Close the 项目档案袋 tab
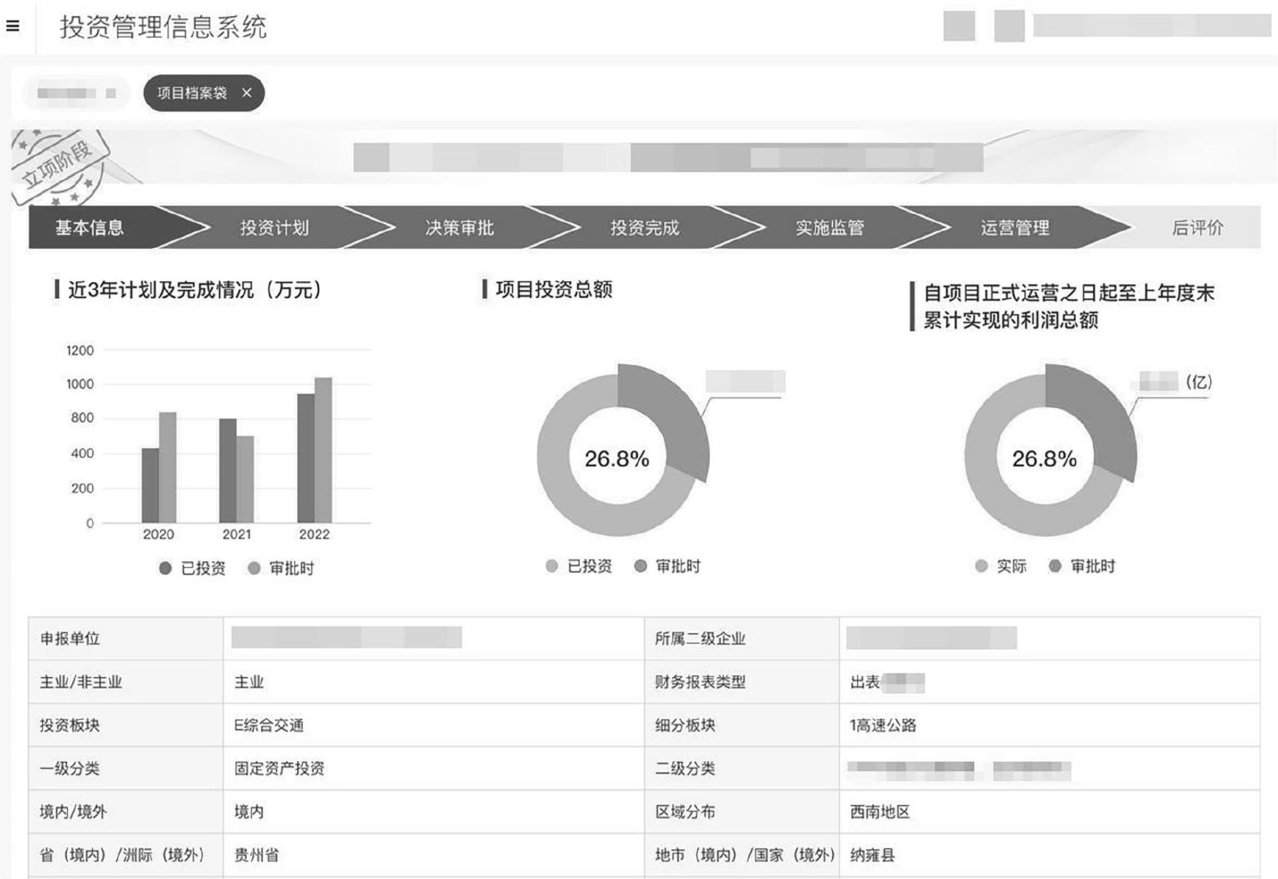Image resolution: width=1278 pixels, height=879 pixels. pyautogui.click(x=247, y=93)
